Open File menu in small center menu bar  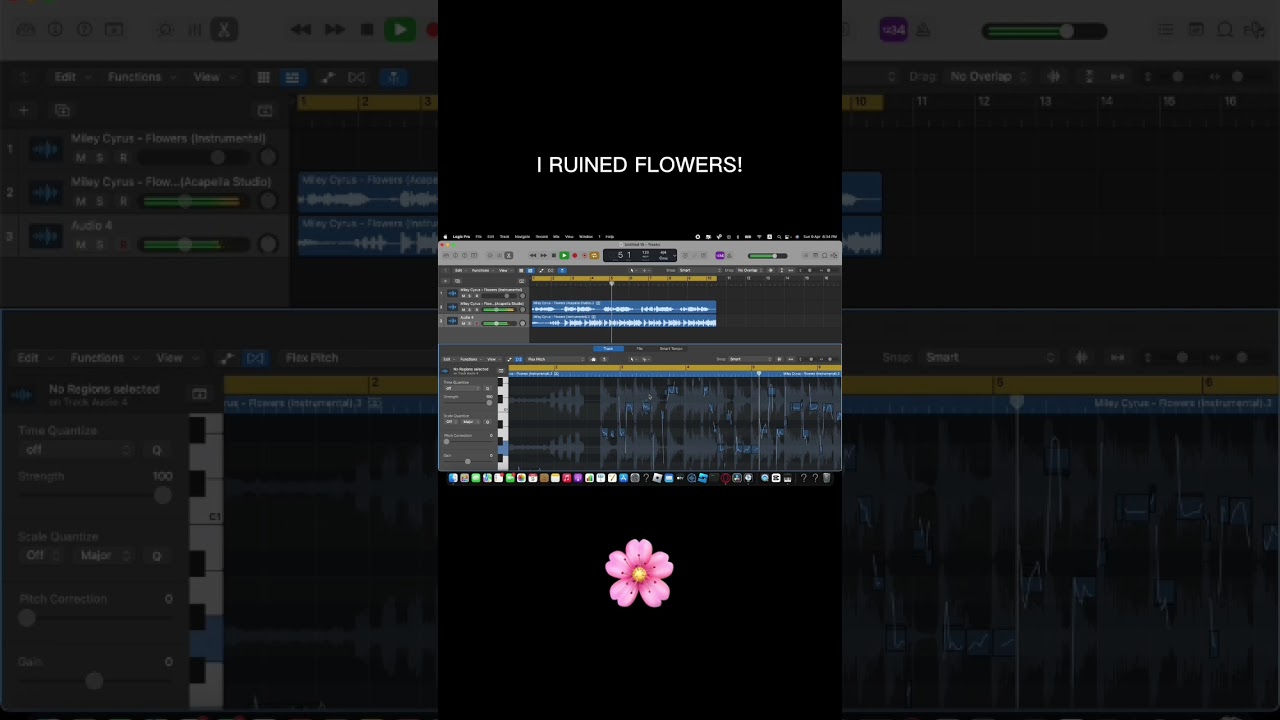tap(478, 237)
